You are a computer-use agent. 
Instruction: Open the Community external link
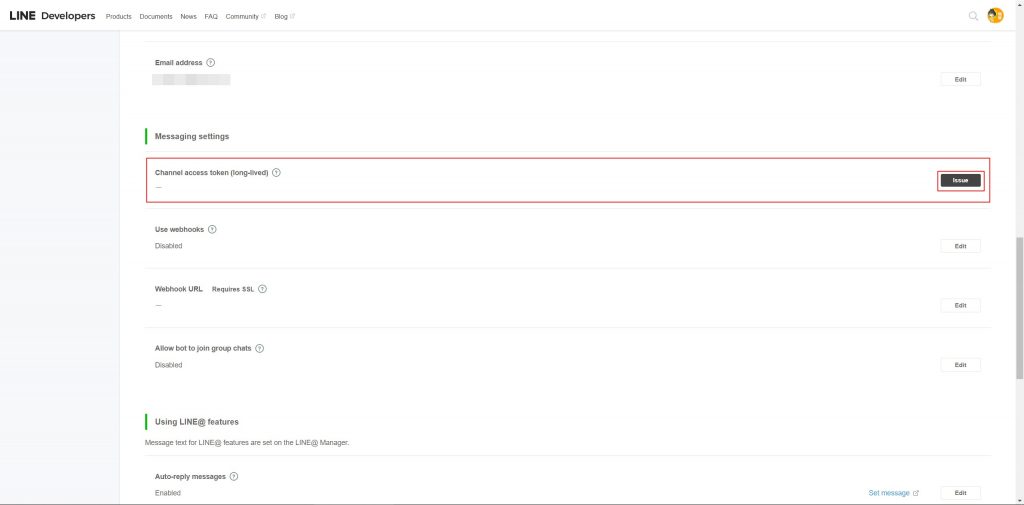[245, 17]
